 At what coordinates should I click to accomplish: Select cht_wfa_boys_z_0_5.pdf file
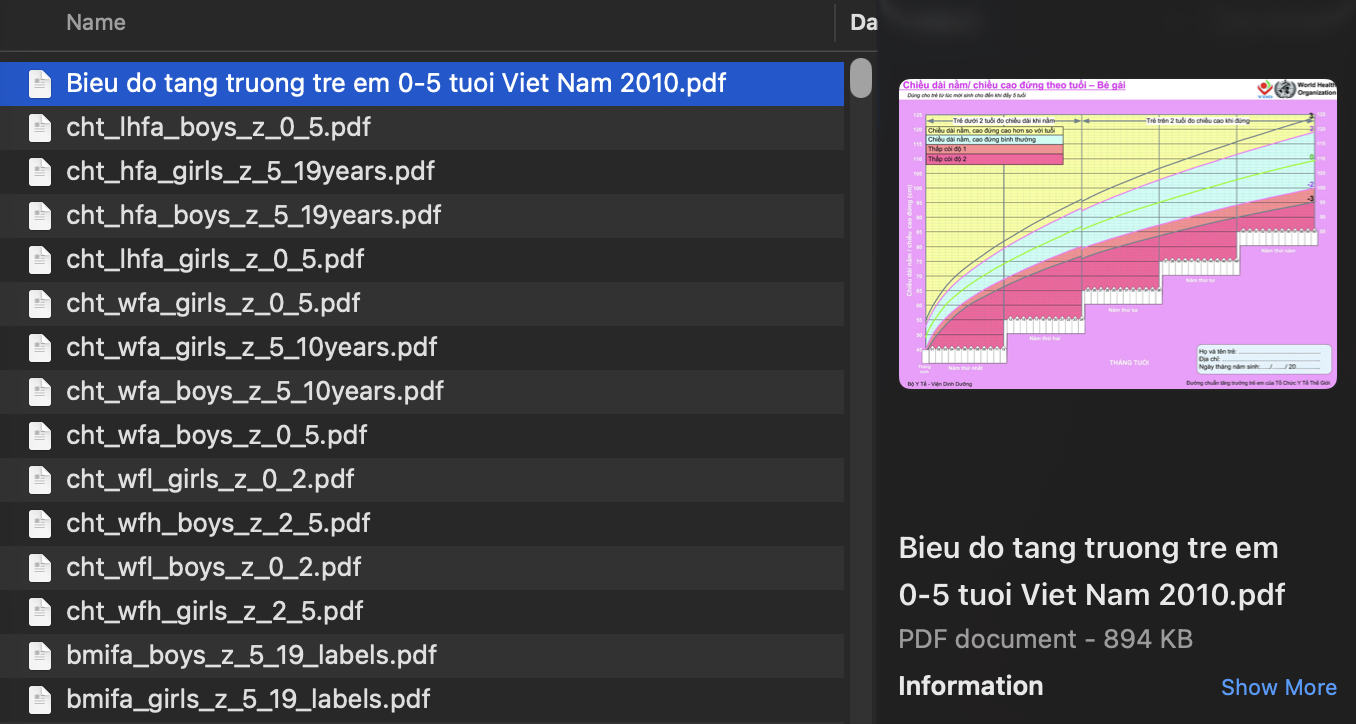click(x=216, y=435)
